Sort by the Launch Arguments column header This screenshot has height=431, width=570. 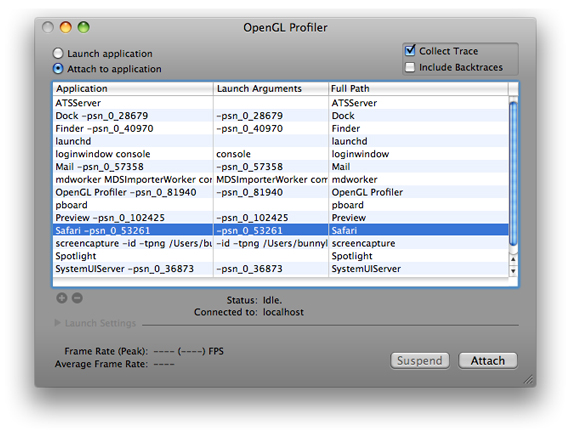(271, 89)
